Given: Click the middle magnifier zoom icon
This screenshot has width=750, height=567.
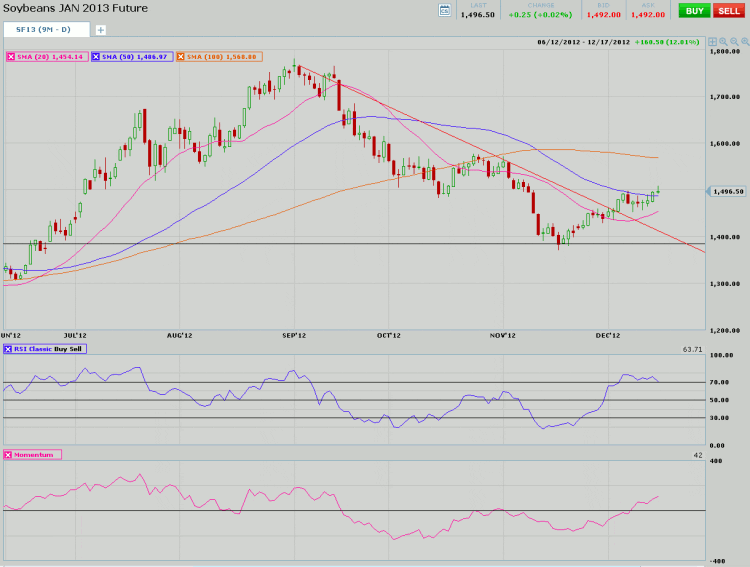Looking at the screenshot, I should pos(732,42).
